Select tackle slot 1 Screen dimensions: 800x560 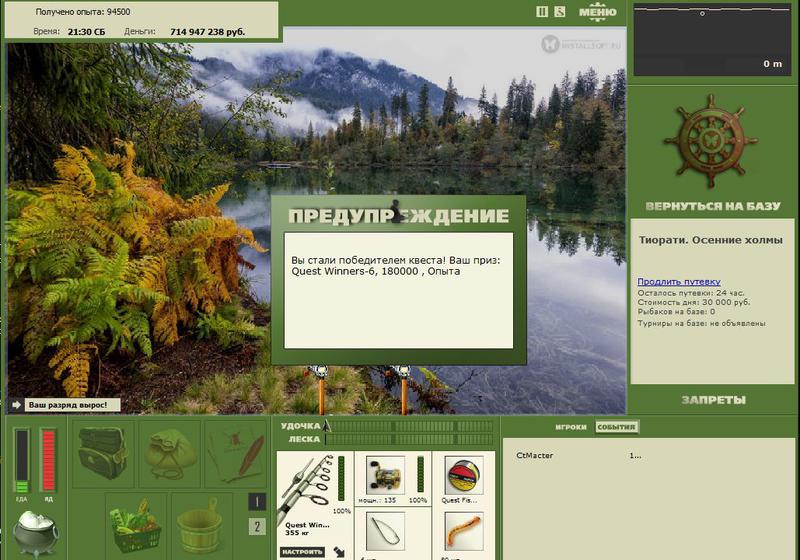click(257, 502)
